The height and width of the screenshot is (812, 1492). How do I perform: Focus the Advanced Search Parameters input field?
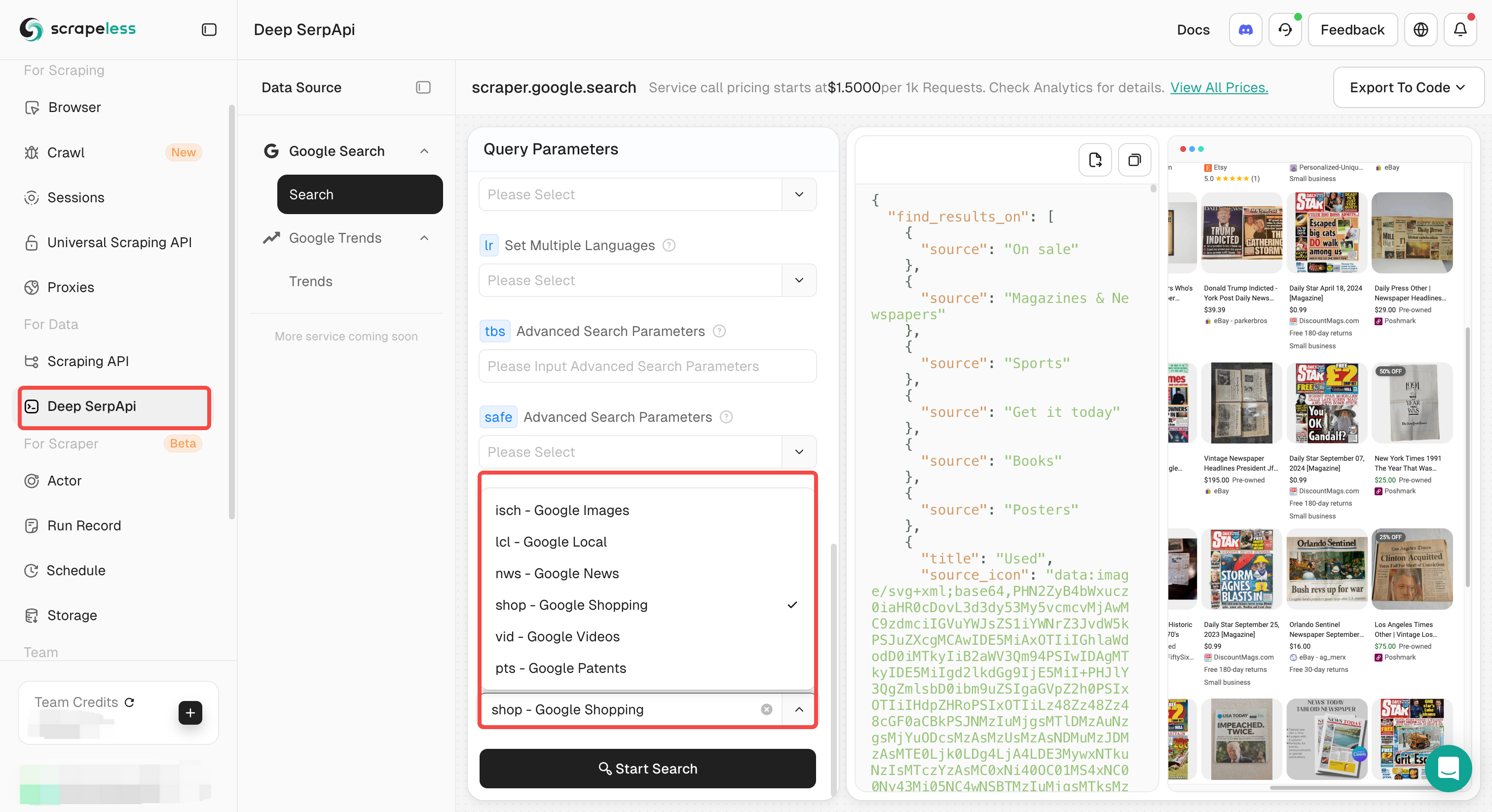click(x=647, y=366)
